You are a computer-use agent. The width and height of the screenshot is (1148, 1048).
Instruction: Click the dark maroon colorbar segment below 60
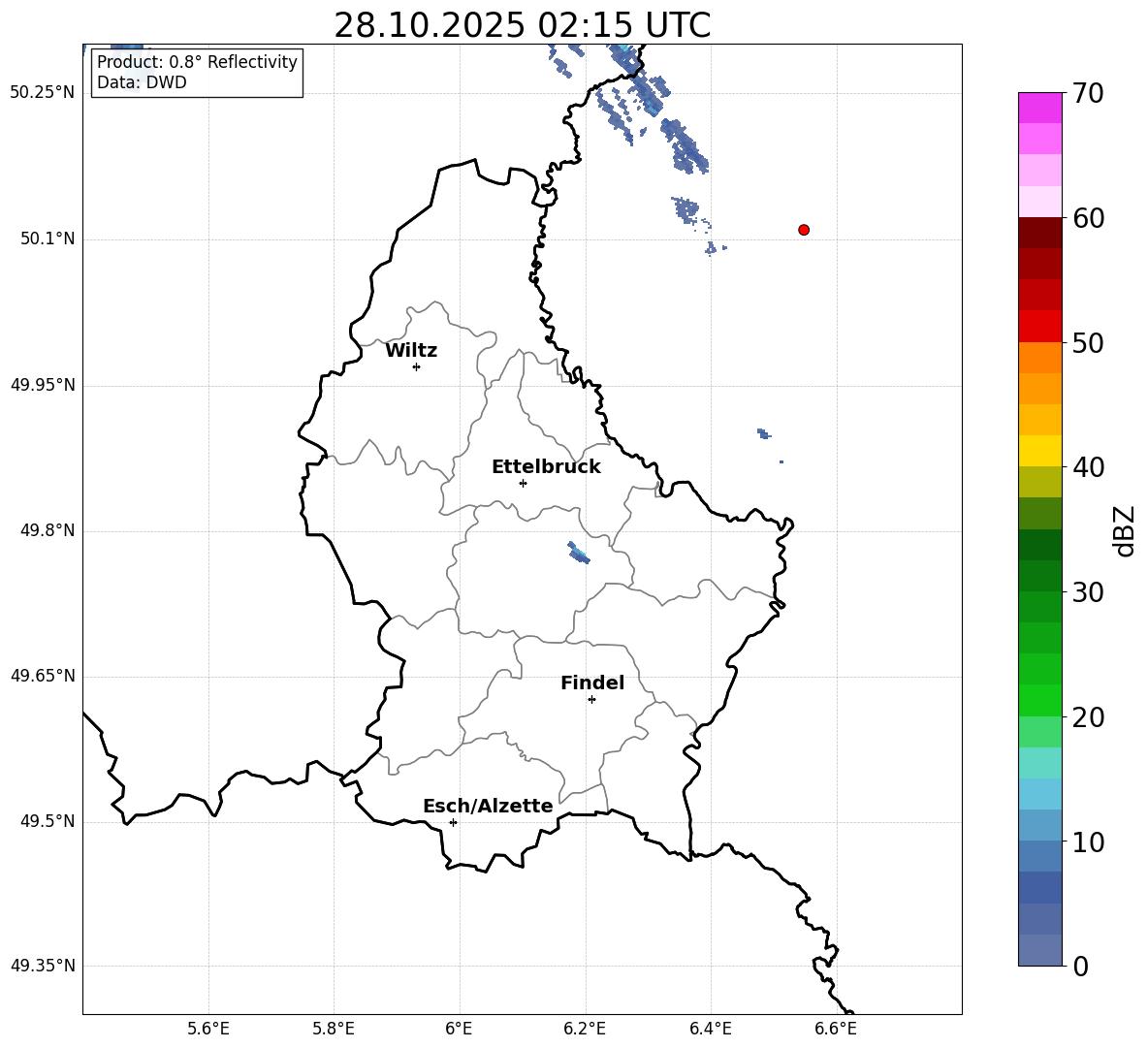pos(1040,233)
